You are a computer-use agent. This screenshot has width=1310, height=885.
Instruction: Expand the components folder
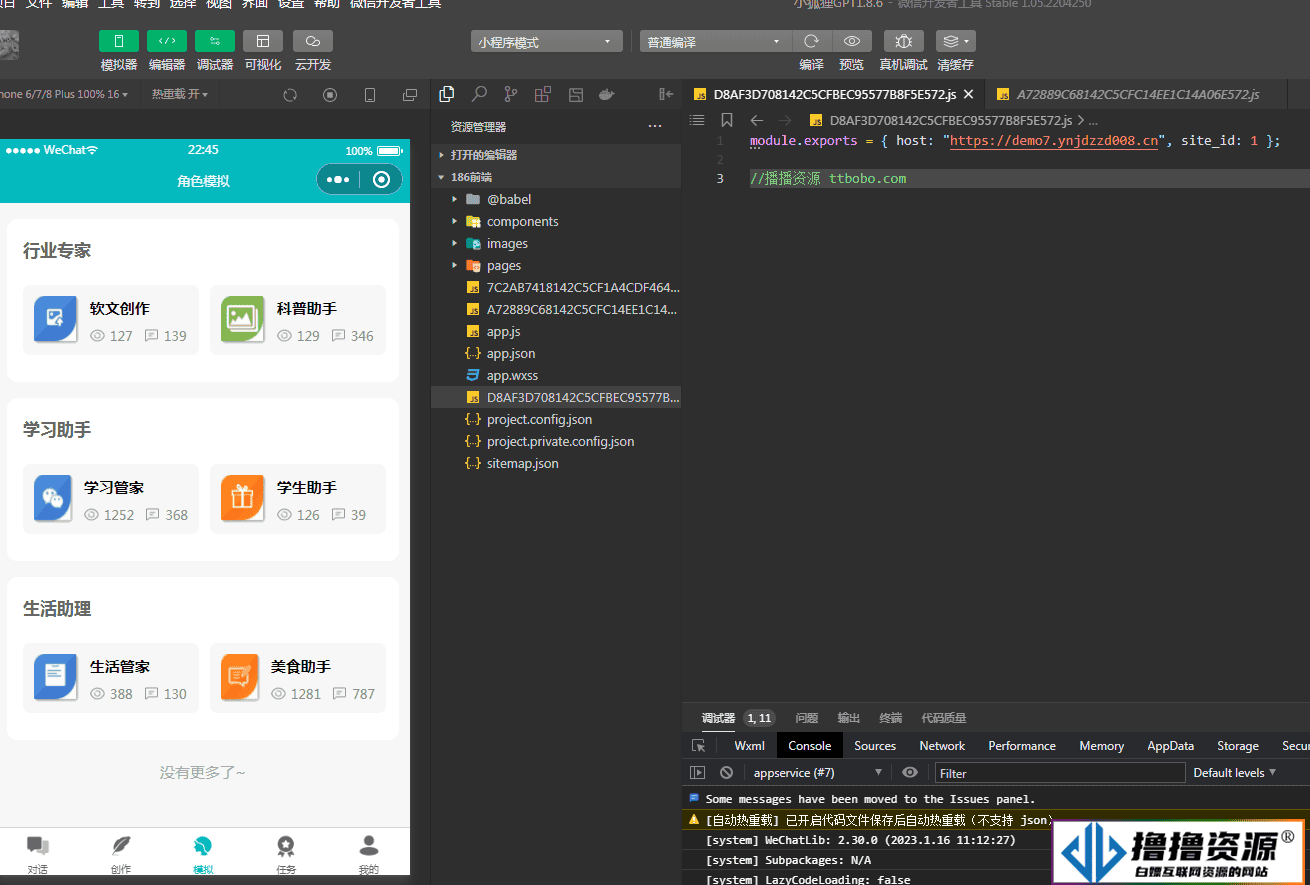(556, 221)
